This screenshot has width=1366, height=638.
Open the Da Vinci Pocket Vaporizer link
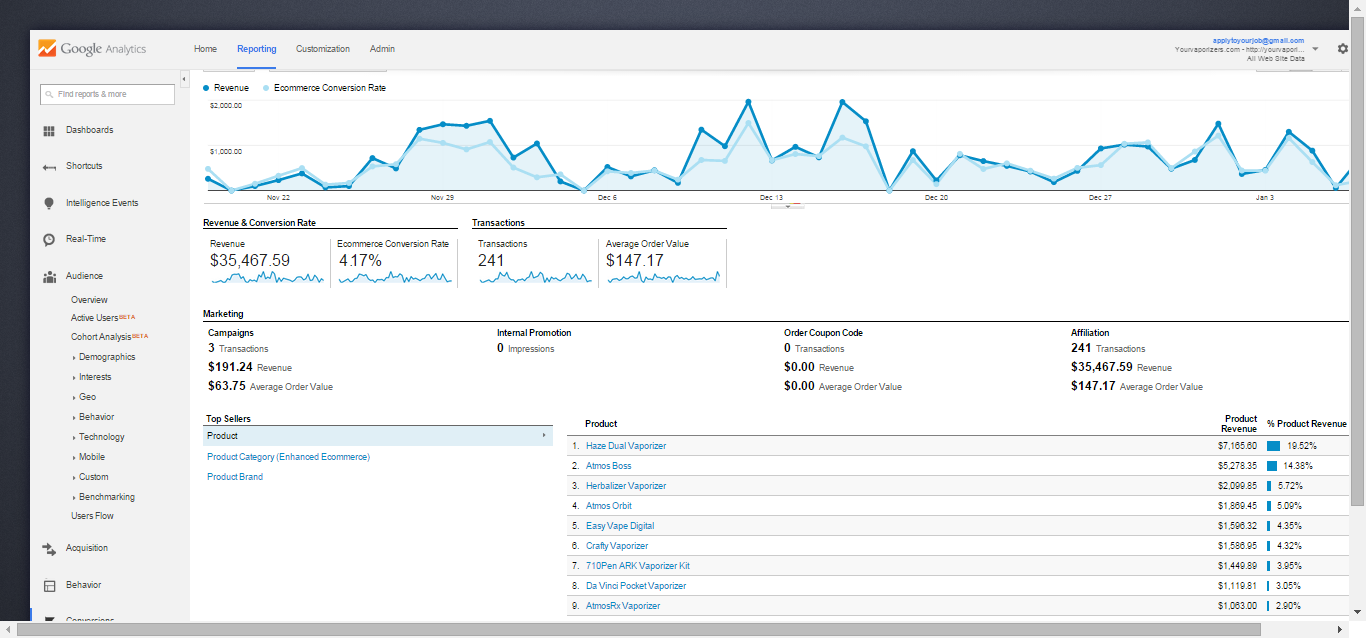[x=636, y=586]
